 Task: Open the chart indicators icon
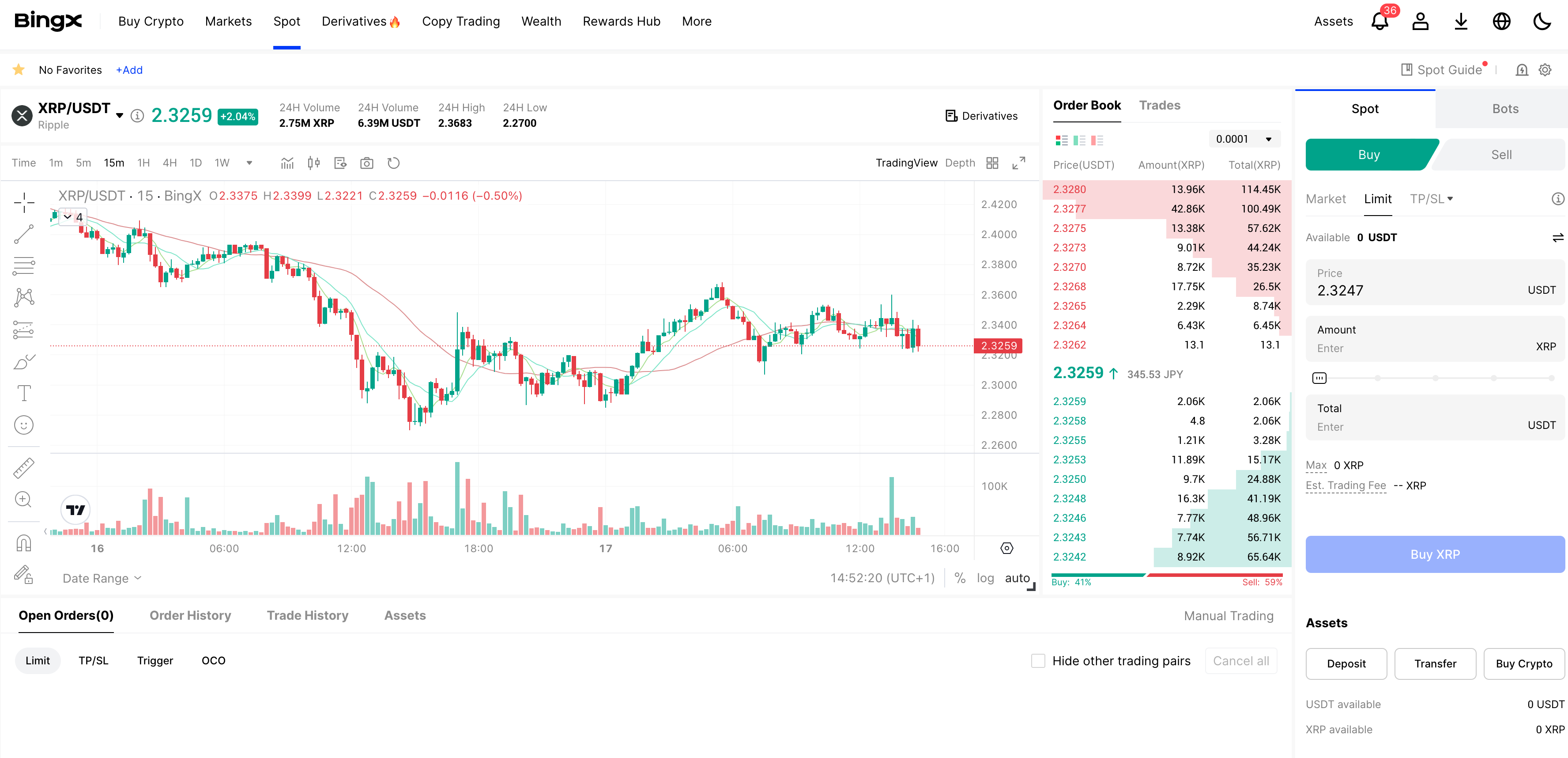coord(287,163)
